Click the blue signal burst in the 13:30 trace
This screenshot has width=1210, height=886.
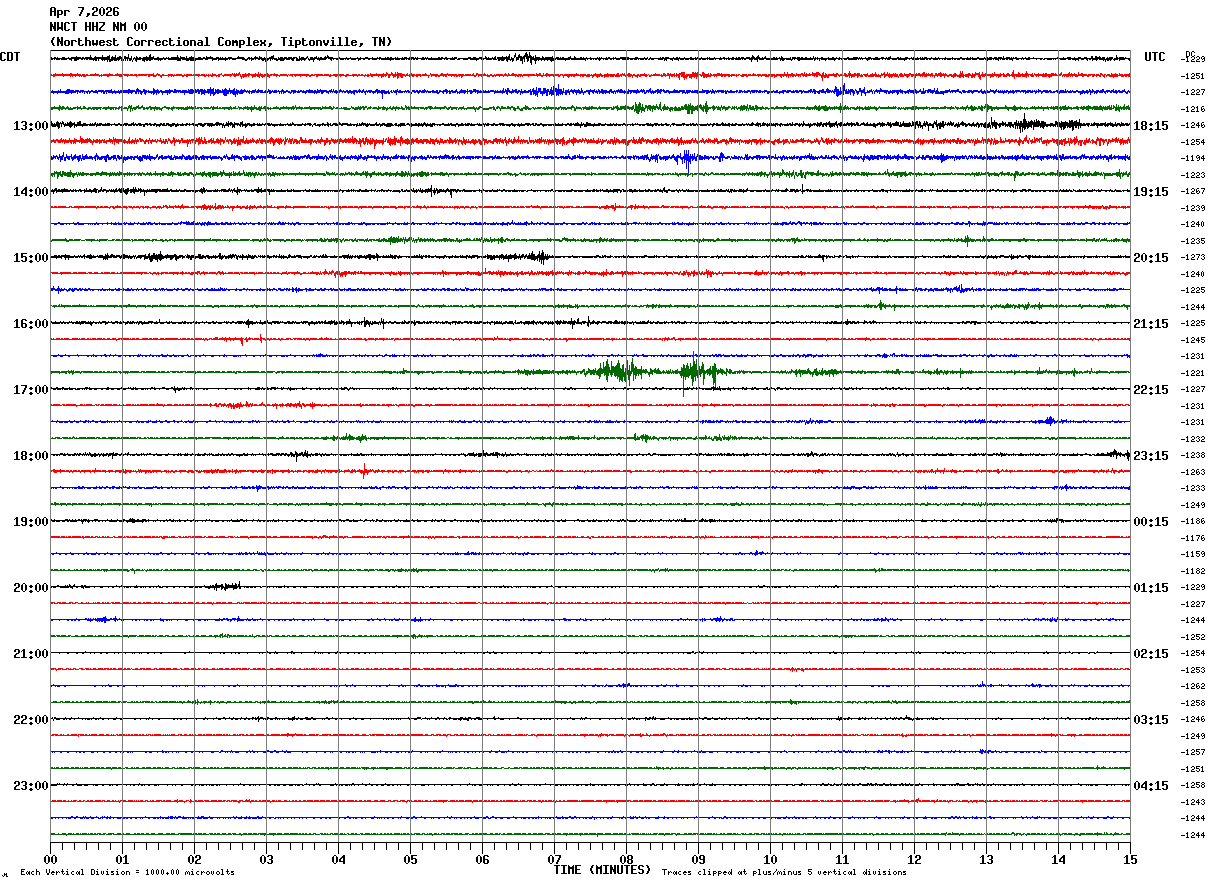point(686,158)
